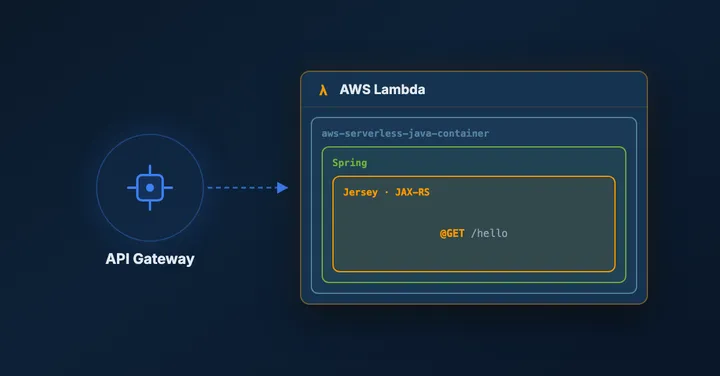
Task: Click the "Jersey · JAX-RS" label
Action: [386, 192]
